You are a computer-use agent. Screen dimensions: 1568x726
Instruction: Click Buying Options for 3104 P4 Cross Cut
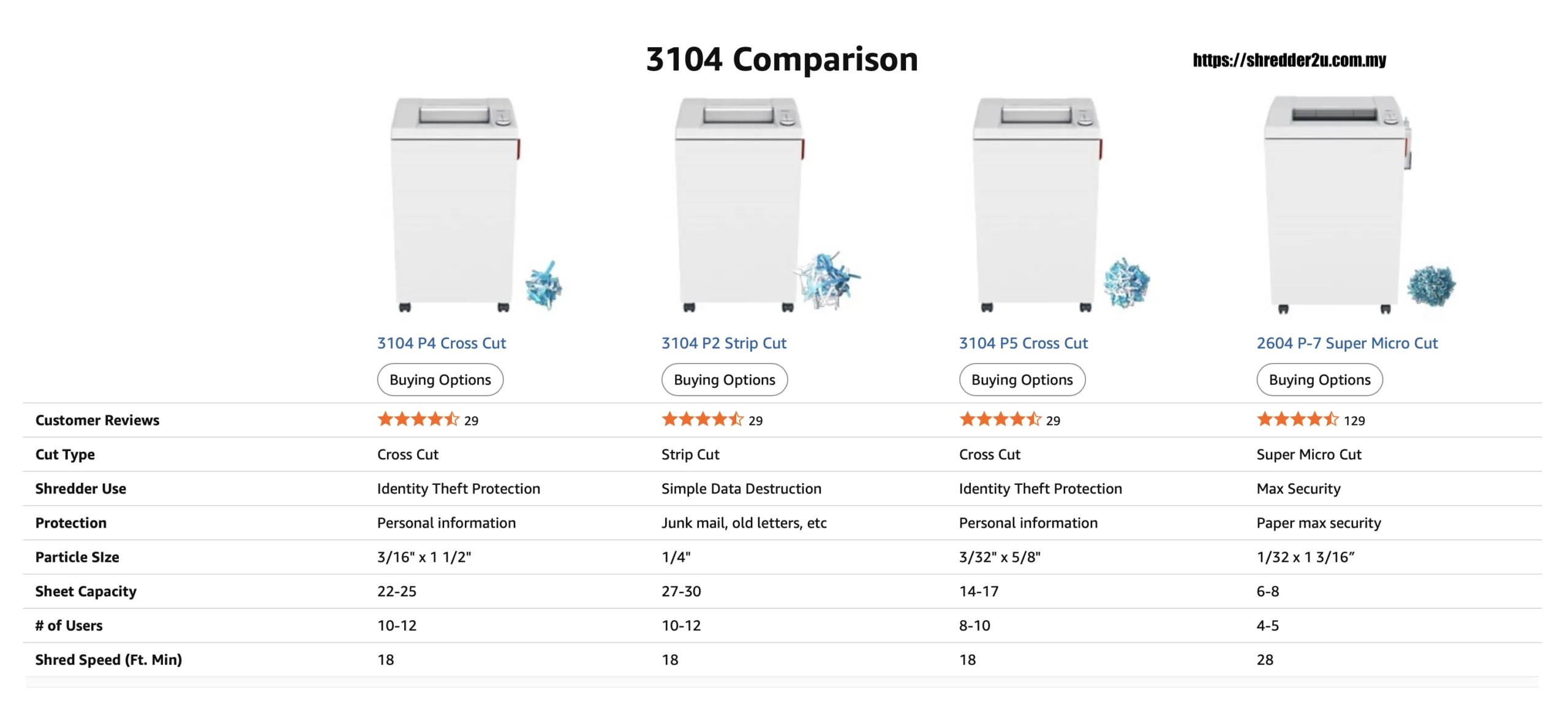440,380
